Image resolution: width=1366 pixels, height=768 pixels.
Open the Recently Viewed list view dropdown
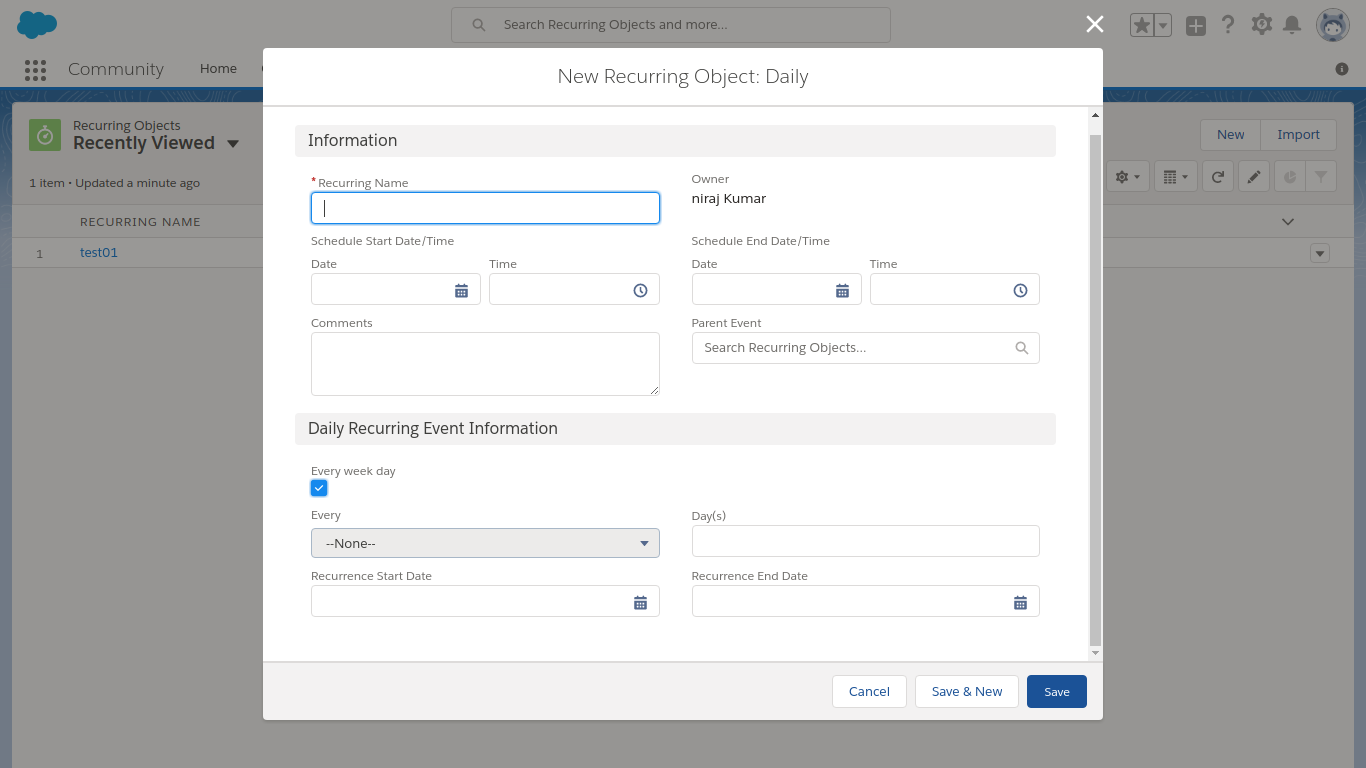(x=233, y=143)
